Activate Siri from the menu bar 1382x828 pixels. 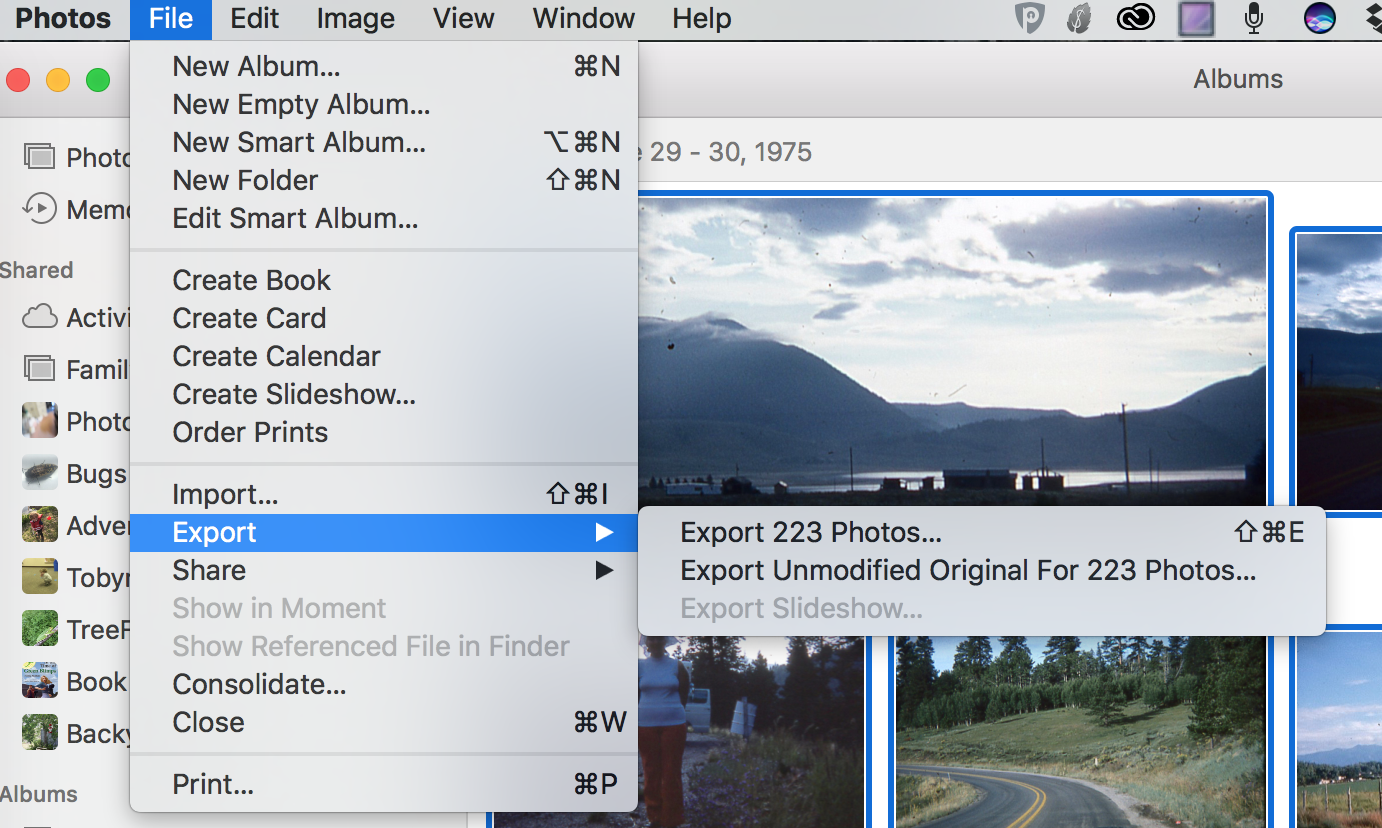1320,18
